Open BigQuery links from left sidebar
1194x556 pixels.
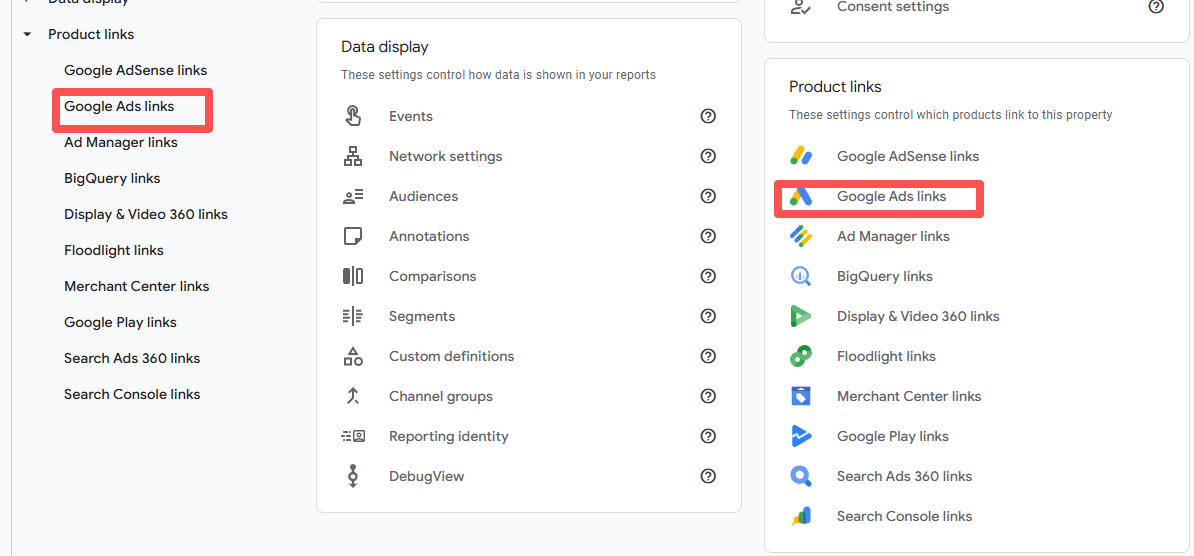(x=112, y=178)
